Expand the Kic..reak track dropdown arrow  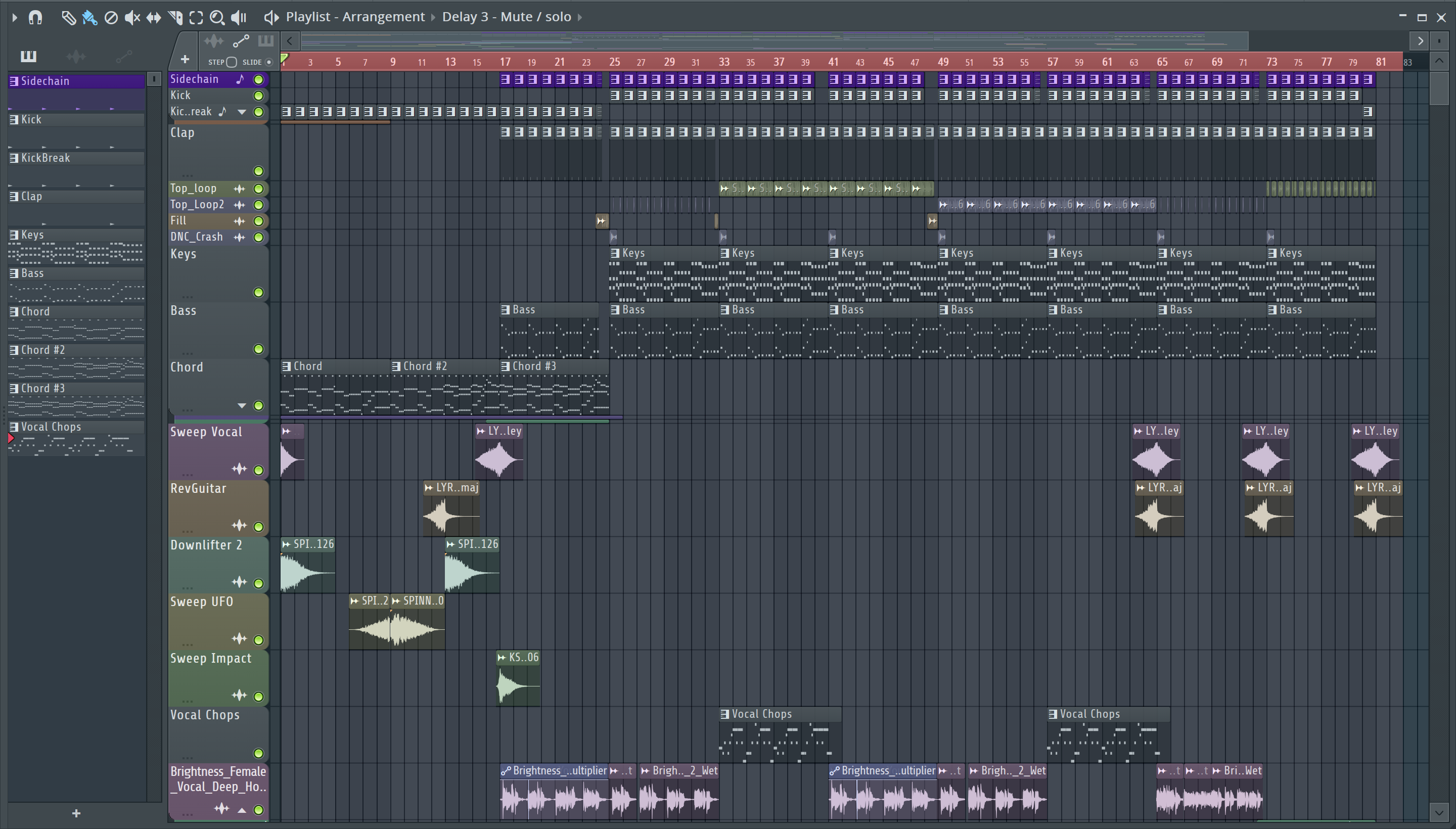tap(242, 112)
